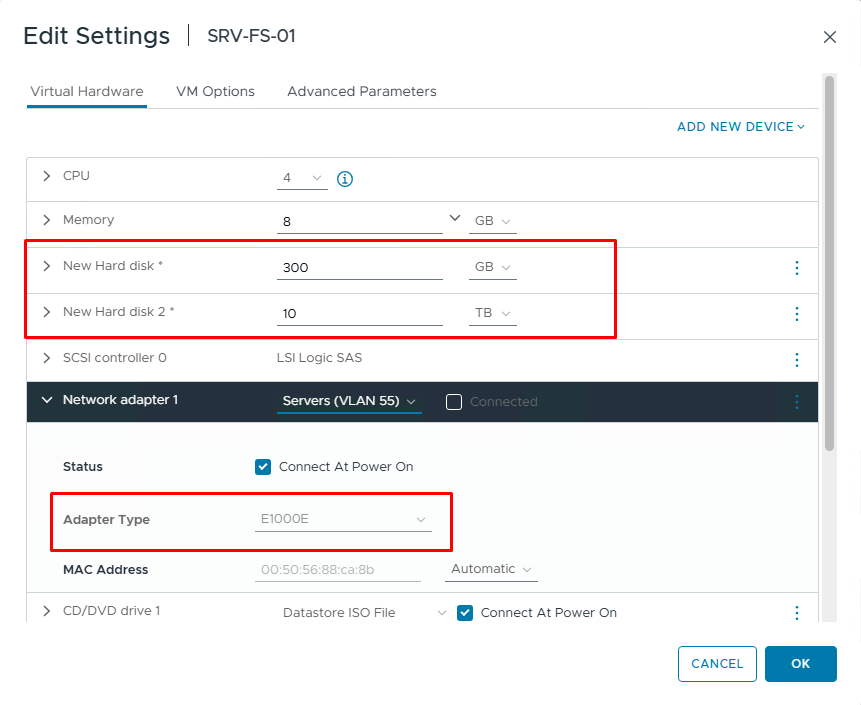Toggle CD/DVD Connect At Power On checkbox
Viewport: 861px width, 705px height.
[x=465, y=613]
